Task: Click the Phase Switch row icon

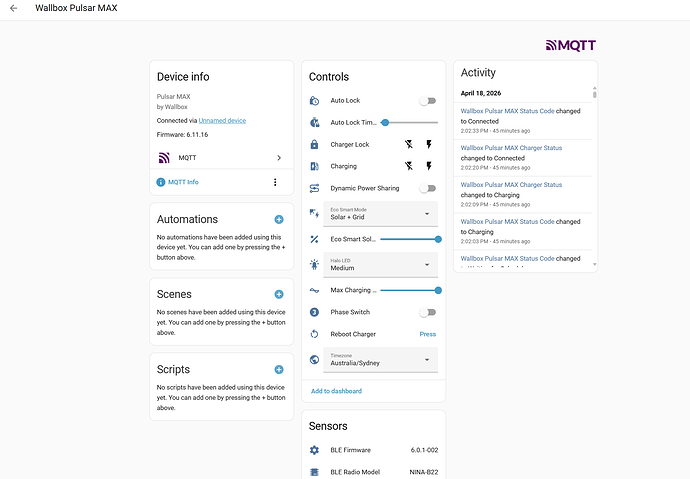Action: click(x=314, y=312)
